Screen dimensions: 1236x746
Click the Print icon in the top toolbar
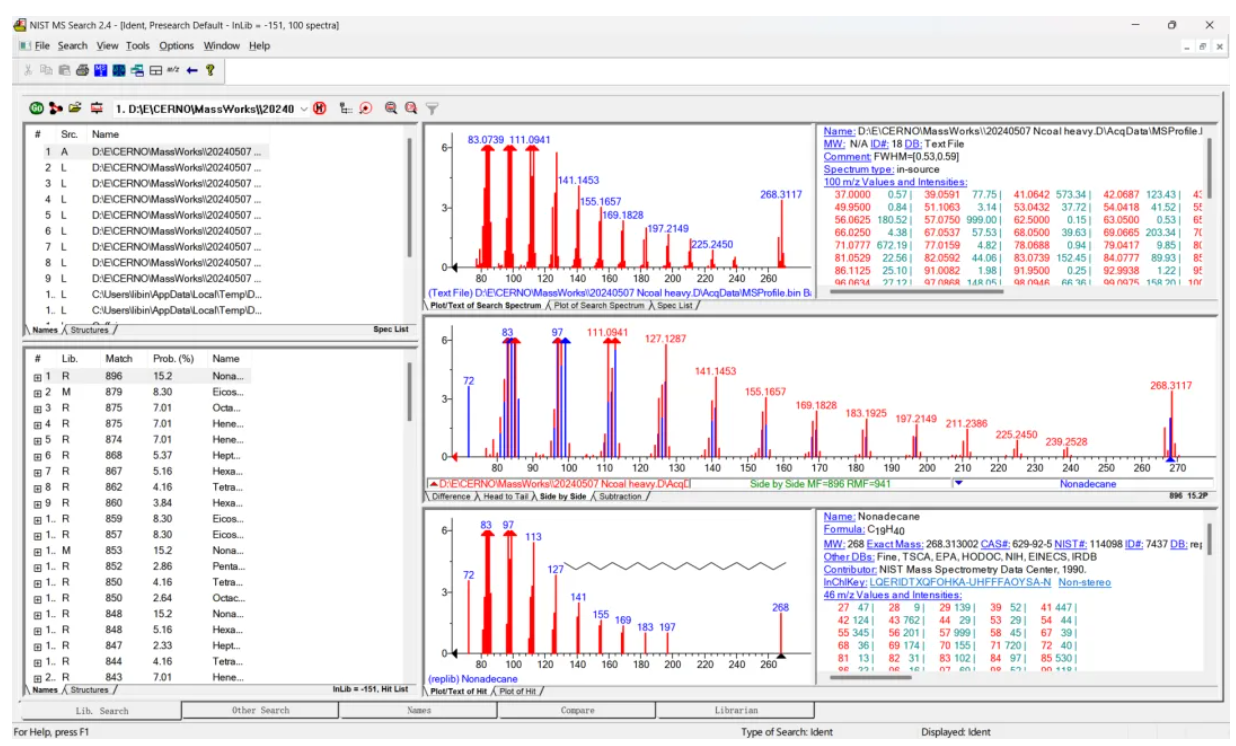83,70
